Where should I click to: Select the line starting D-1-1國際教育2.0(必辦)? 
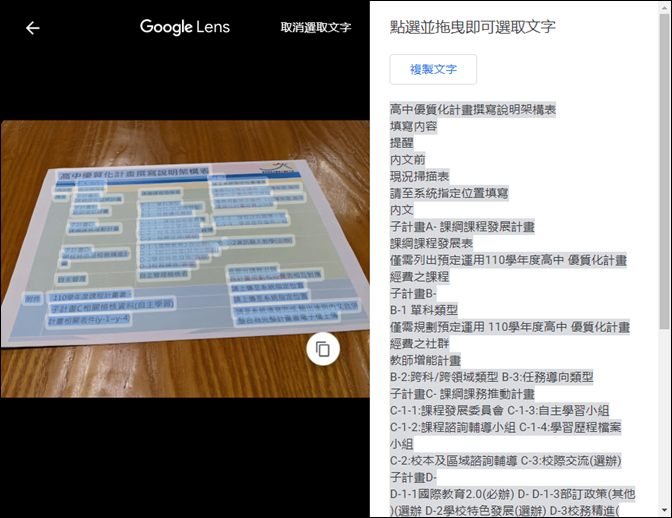[512, 494]
